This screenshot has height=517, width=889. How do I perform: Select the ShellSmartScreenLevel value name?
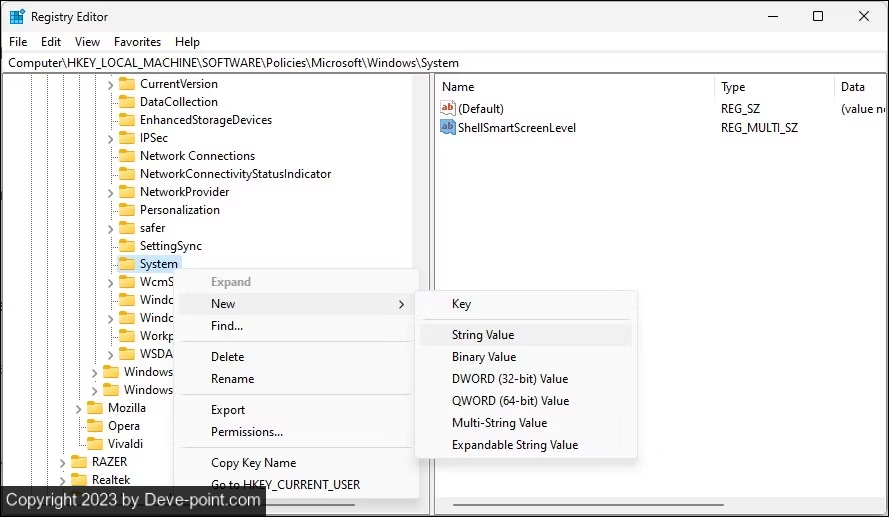(x=517, y=128)
